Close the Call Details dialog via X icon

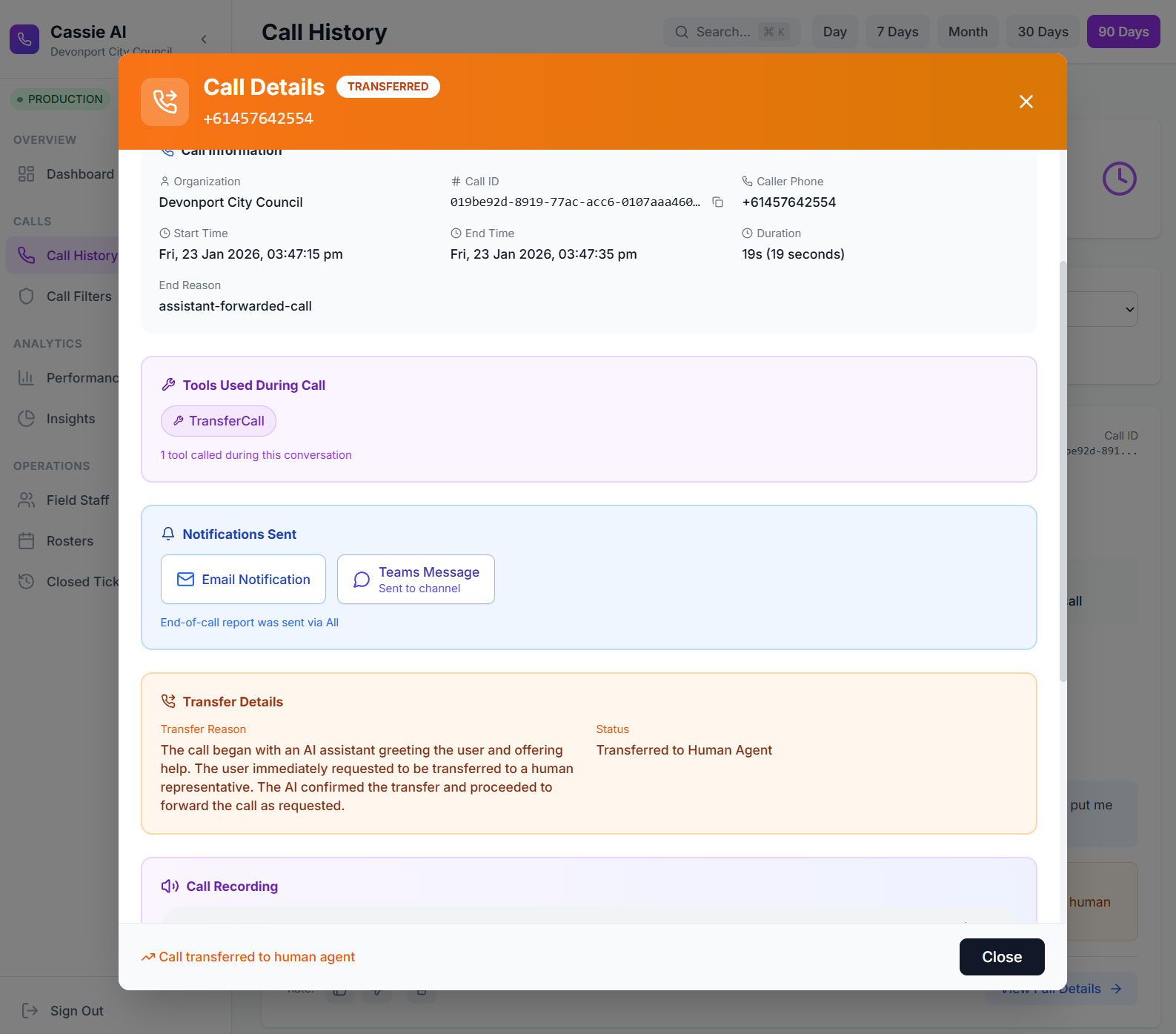(1026, 102)
